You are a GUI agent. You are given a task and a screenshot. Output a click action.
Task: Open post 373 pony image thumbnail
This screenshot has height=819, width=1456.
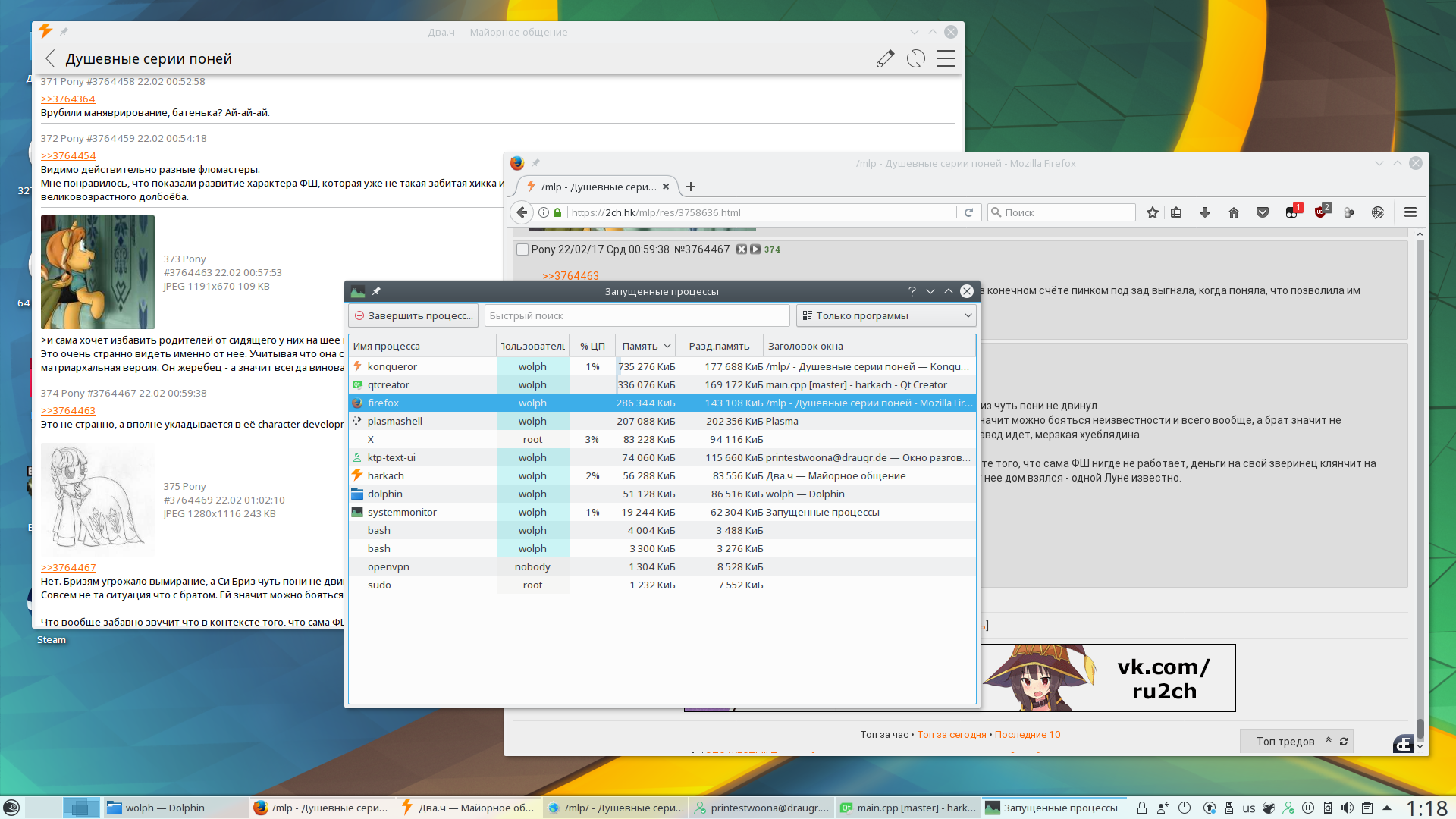(98, 272)
